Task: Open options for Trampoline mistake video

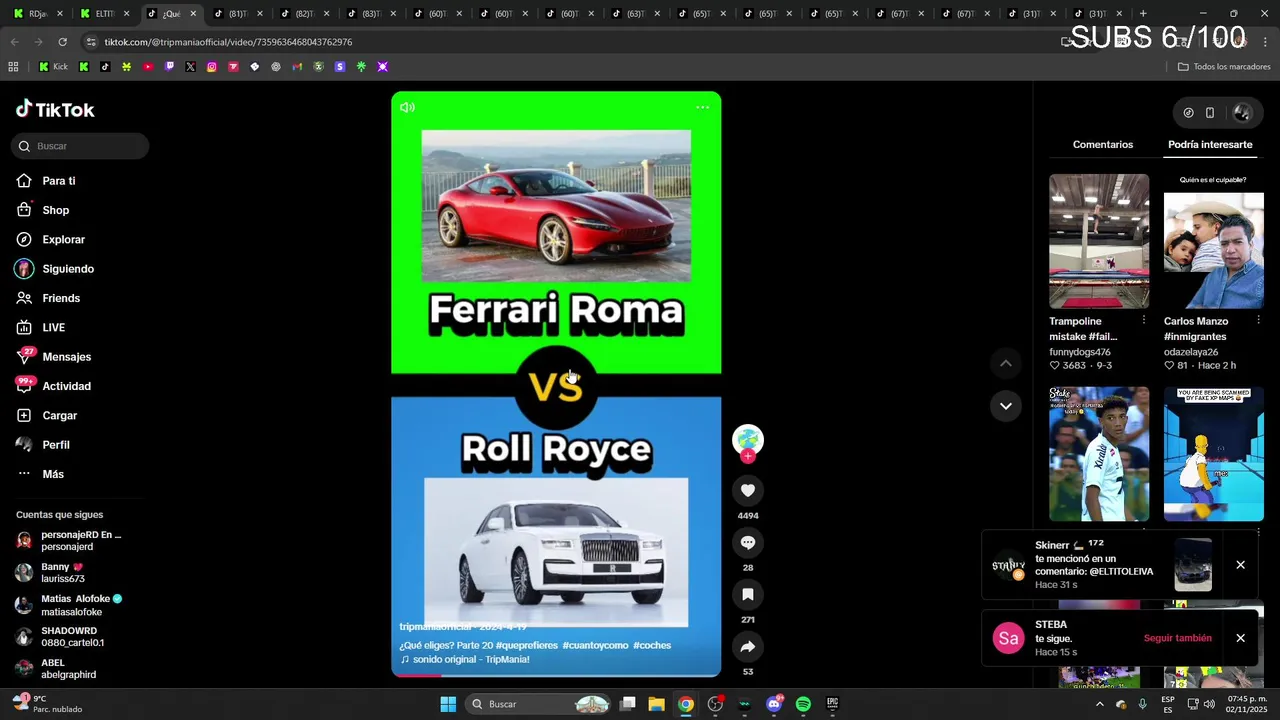Action: pyautogui.click(x=1143, y=320)
